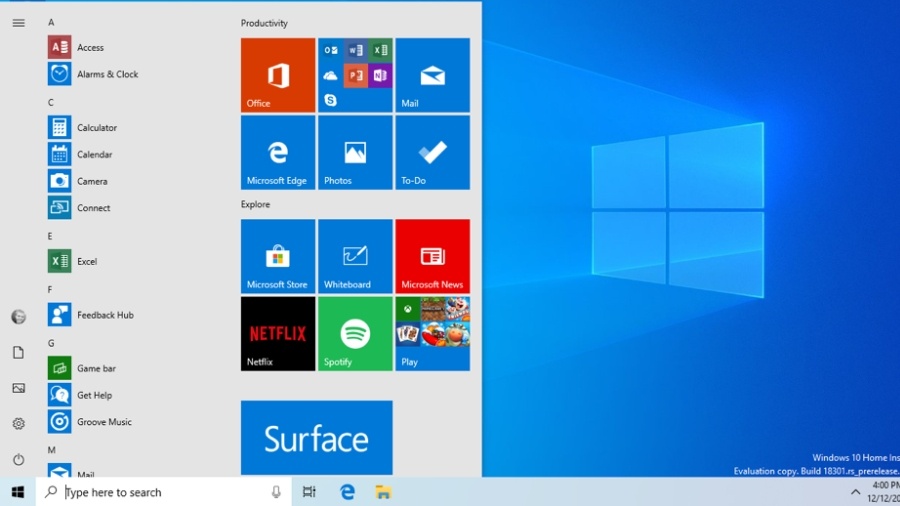Viewport: 900px width, 506px height.
Task: Open the Play games folder tile
Action: (432, 334)
